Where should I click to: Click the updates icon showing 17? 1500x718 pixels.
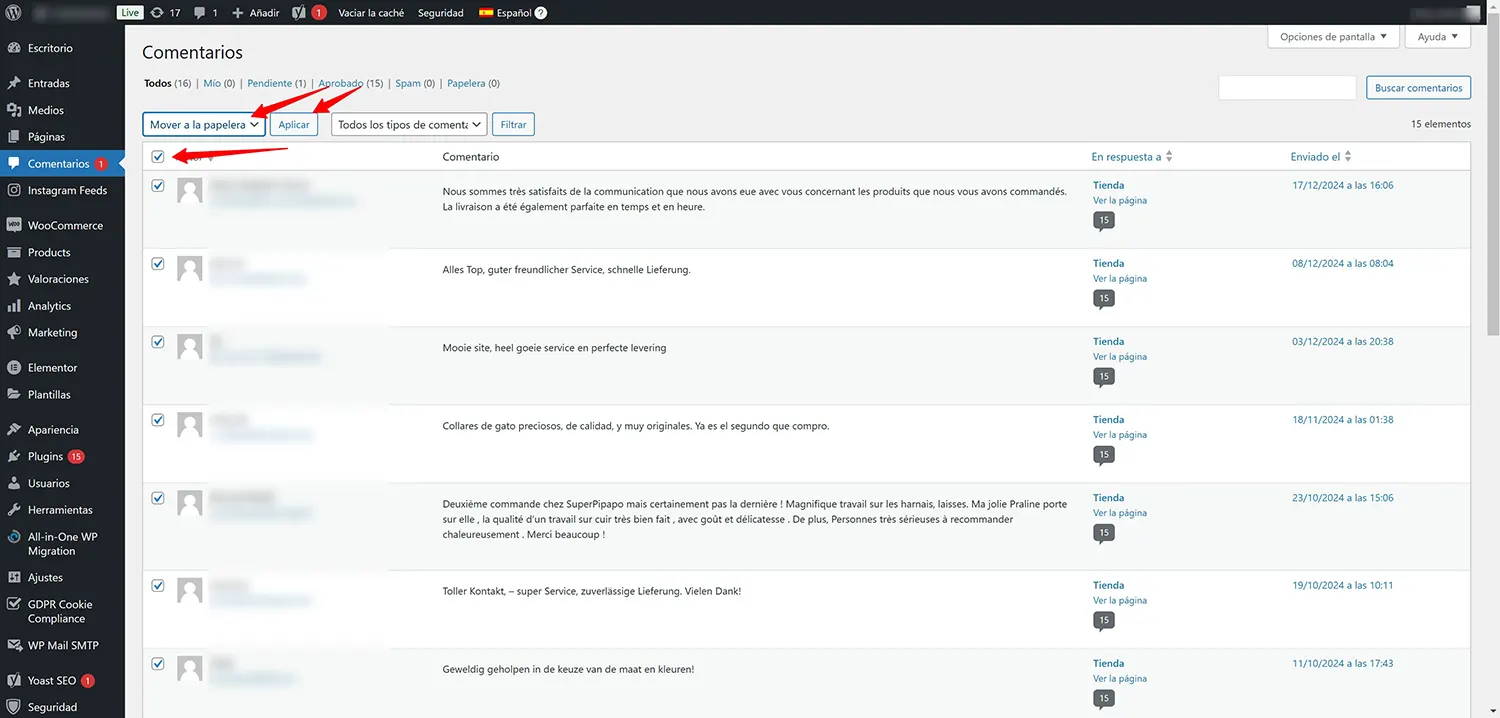(157, 13)
